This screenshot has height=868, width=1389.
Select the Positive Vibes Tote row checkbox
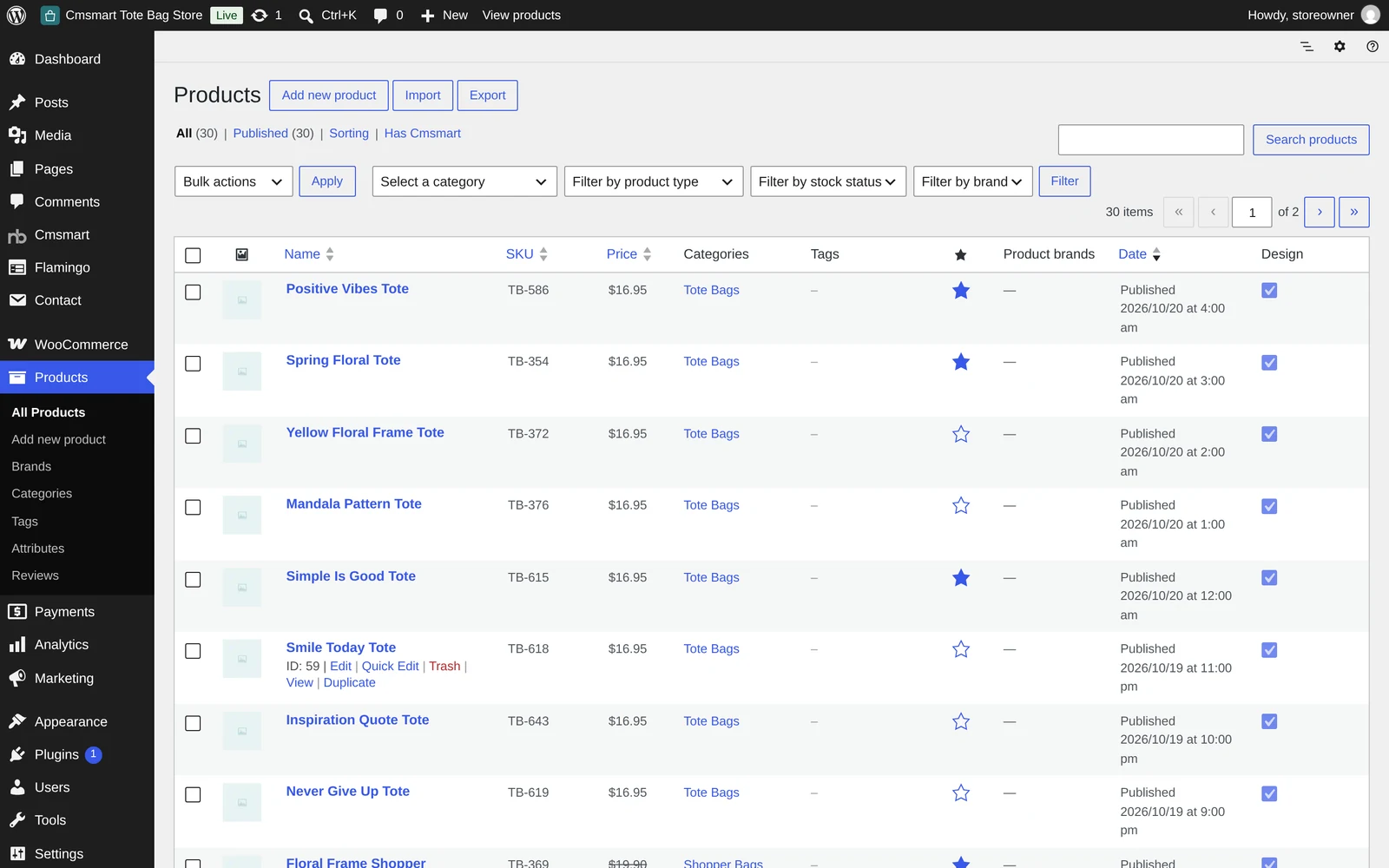coord(193,292)
